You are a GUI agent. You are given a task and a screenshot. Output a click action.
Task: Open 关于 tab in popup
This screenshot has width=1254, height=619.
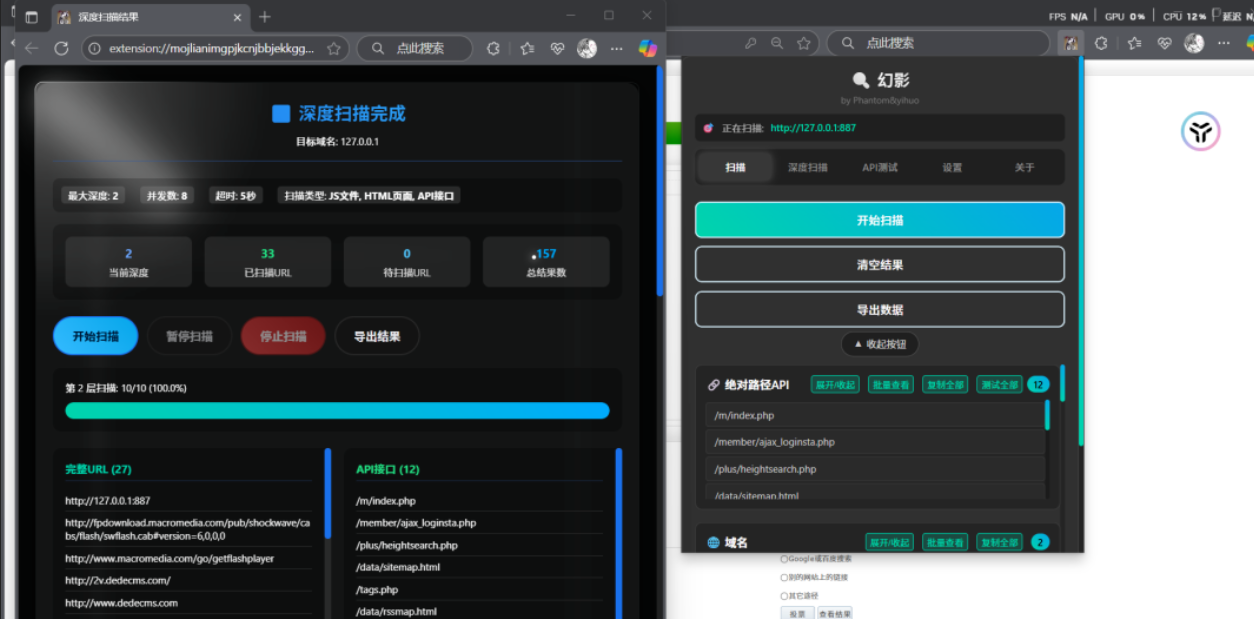(1025, 167)
